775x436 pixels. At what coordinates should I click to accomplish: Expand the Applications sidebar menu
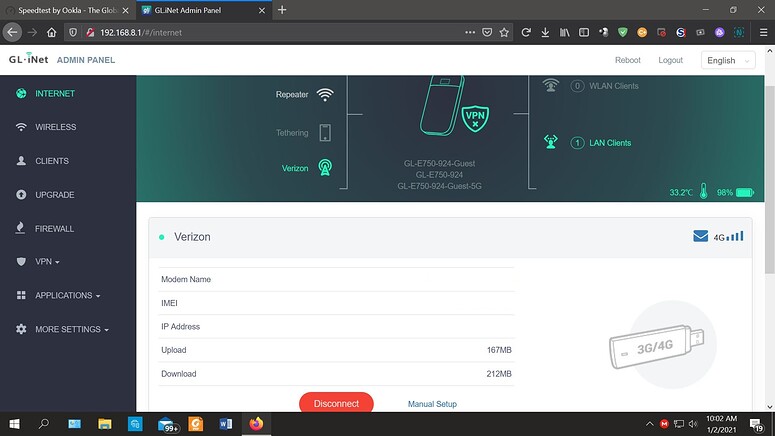click(x=67, y=296)
